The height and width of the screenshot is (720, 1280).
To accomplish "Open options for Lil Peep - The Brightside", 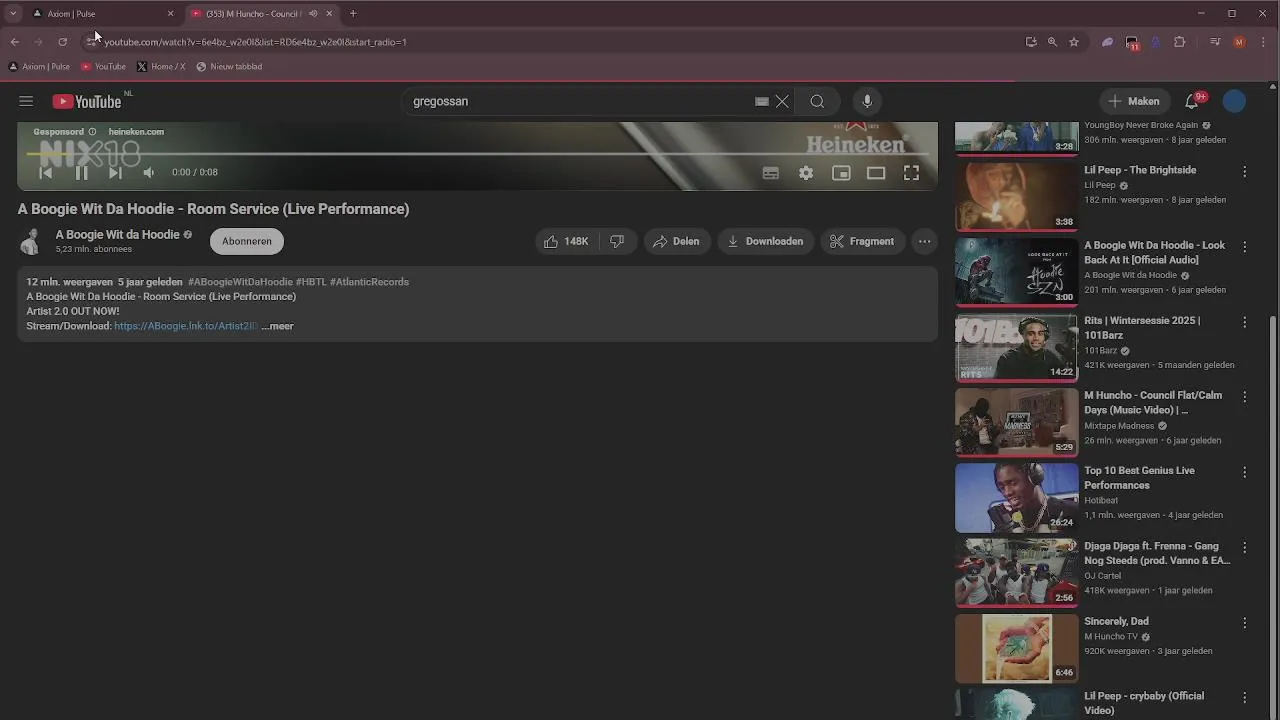I will point(1245,171).
